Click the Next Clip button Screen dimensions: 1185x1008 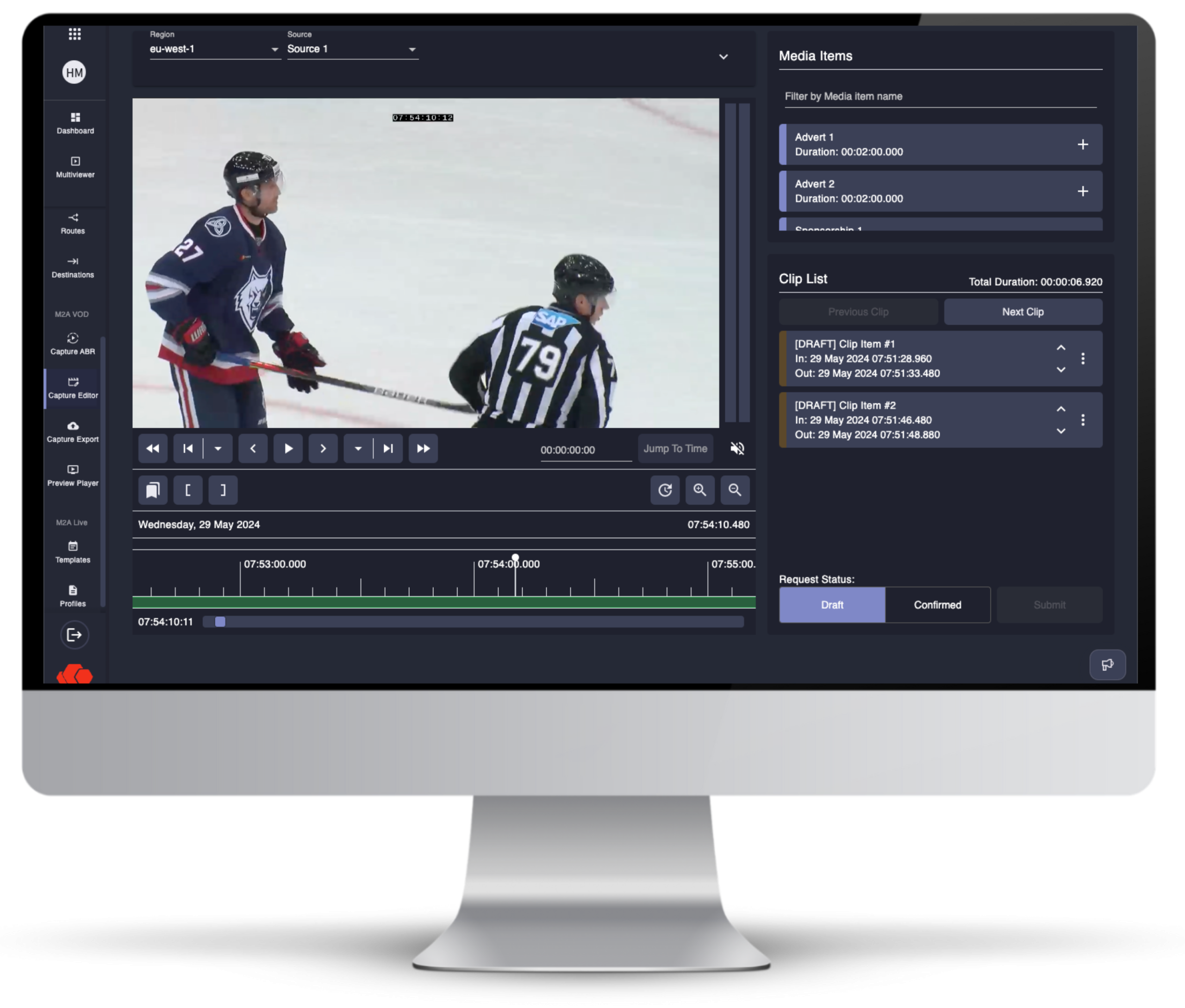[x=1023, y=312]
